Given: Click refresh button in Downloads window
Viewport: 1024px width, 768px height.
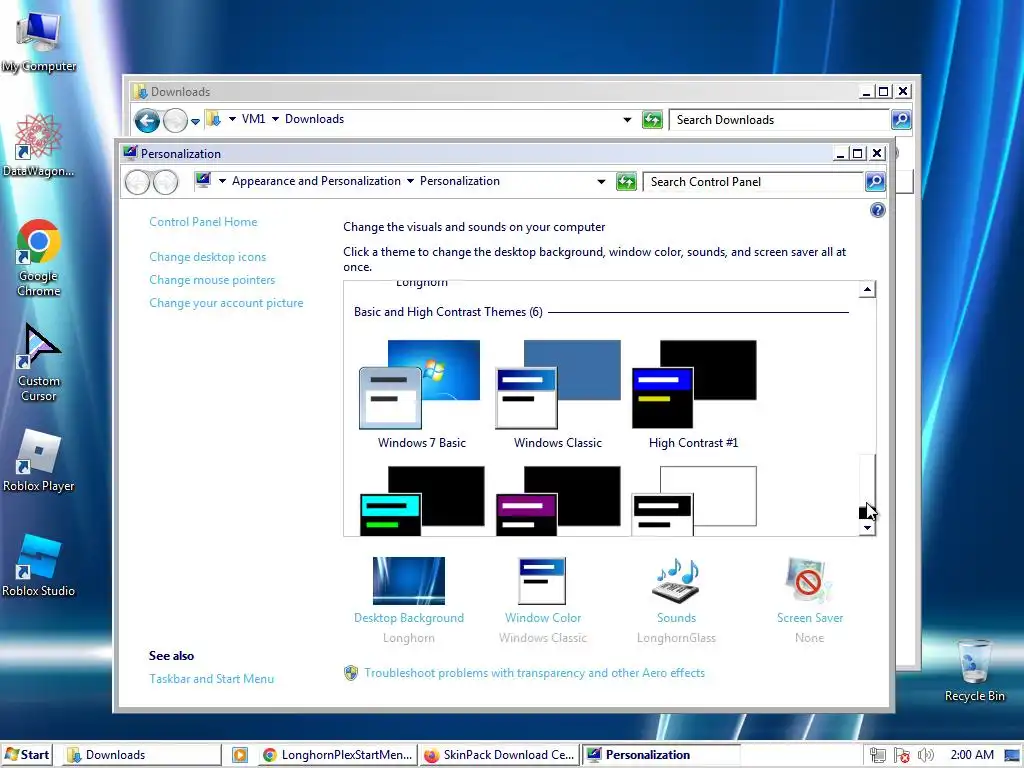Looking at the screenshot, I should pyautogui.click(x=652, y=120).
